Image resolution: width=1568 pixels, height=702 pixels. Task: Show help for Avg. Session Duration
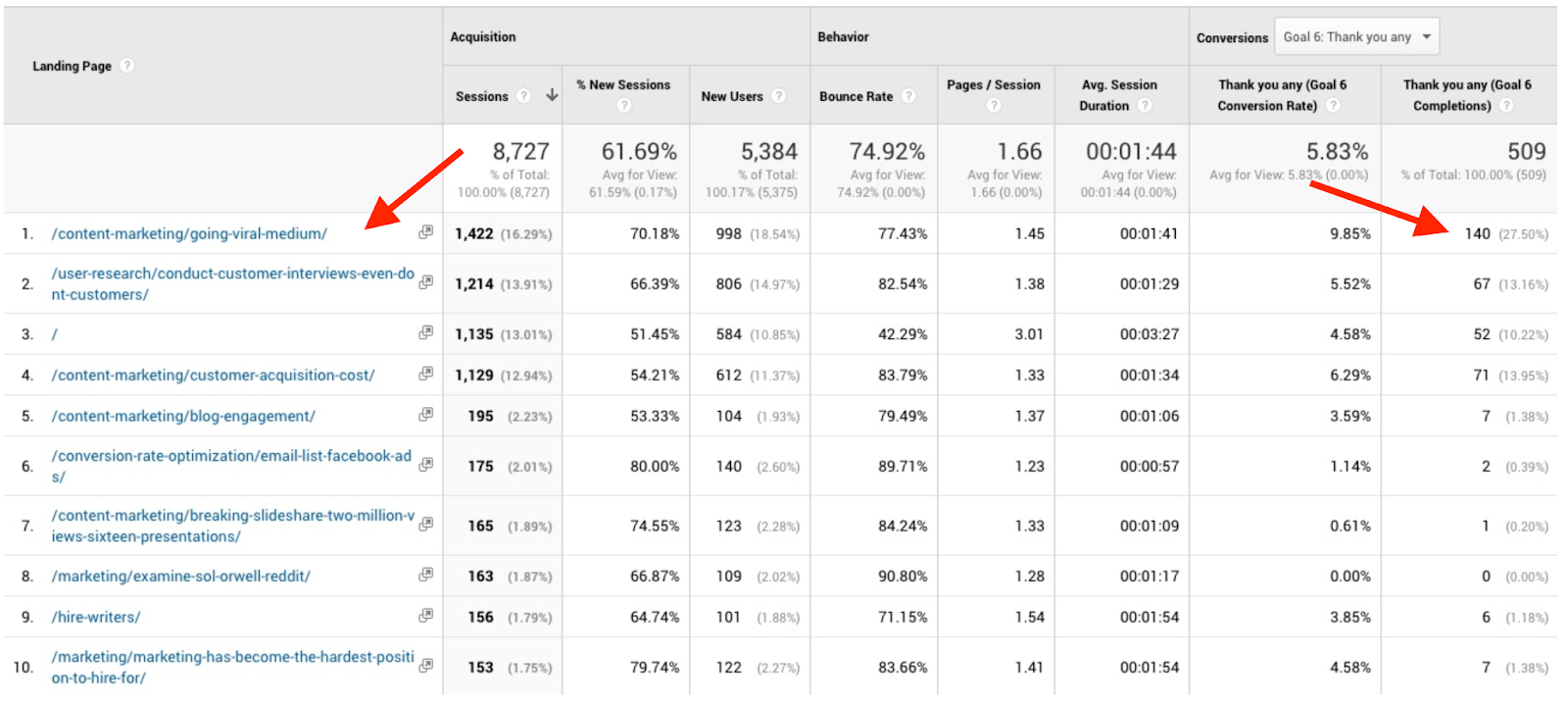[1145, 106]
